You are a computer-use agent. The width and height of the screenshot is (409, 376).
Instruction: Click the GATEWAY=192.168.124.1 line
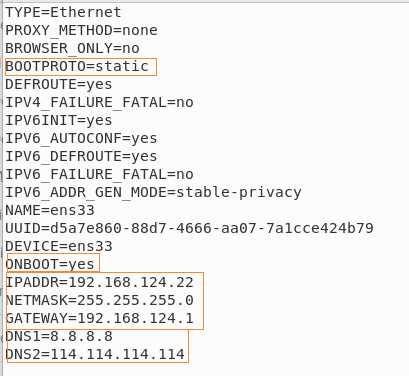[99, 318]
